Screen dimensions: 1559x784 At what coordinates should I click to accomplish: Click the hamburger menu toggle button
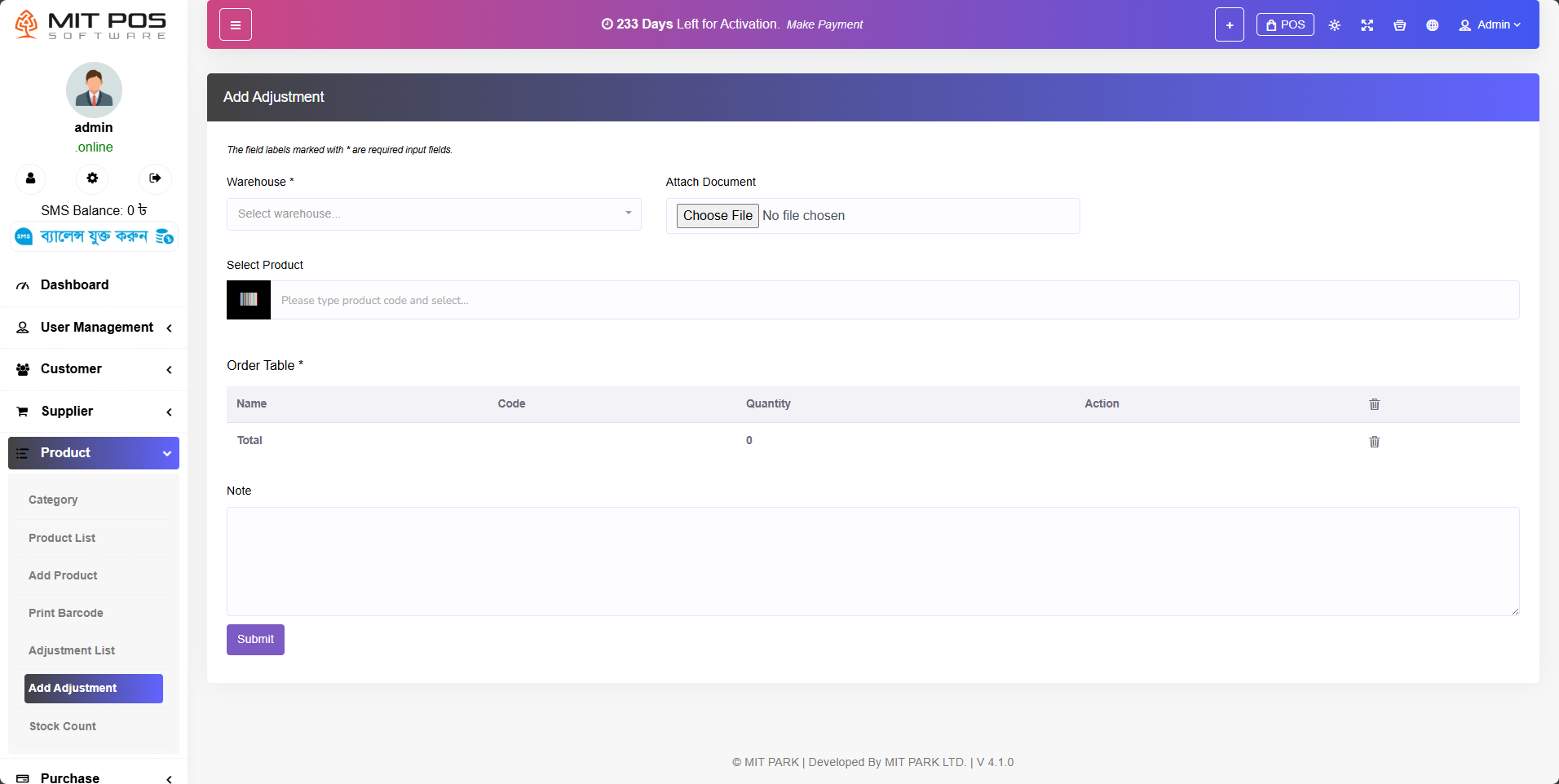click(235, 25)
